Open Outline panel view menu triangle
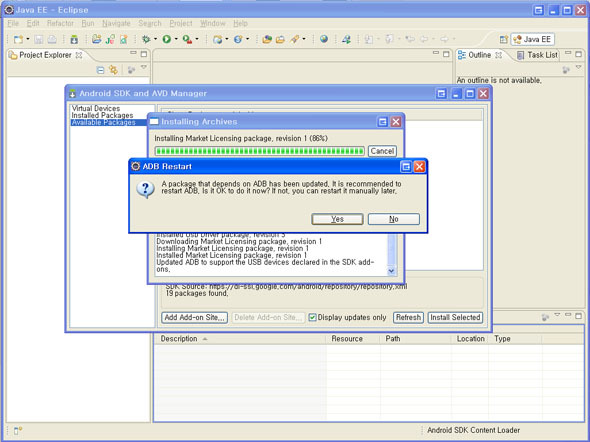The height and width of the screenshot is (442, 590). [579, 67]
